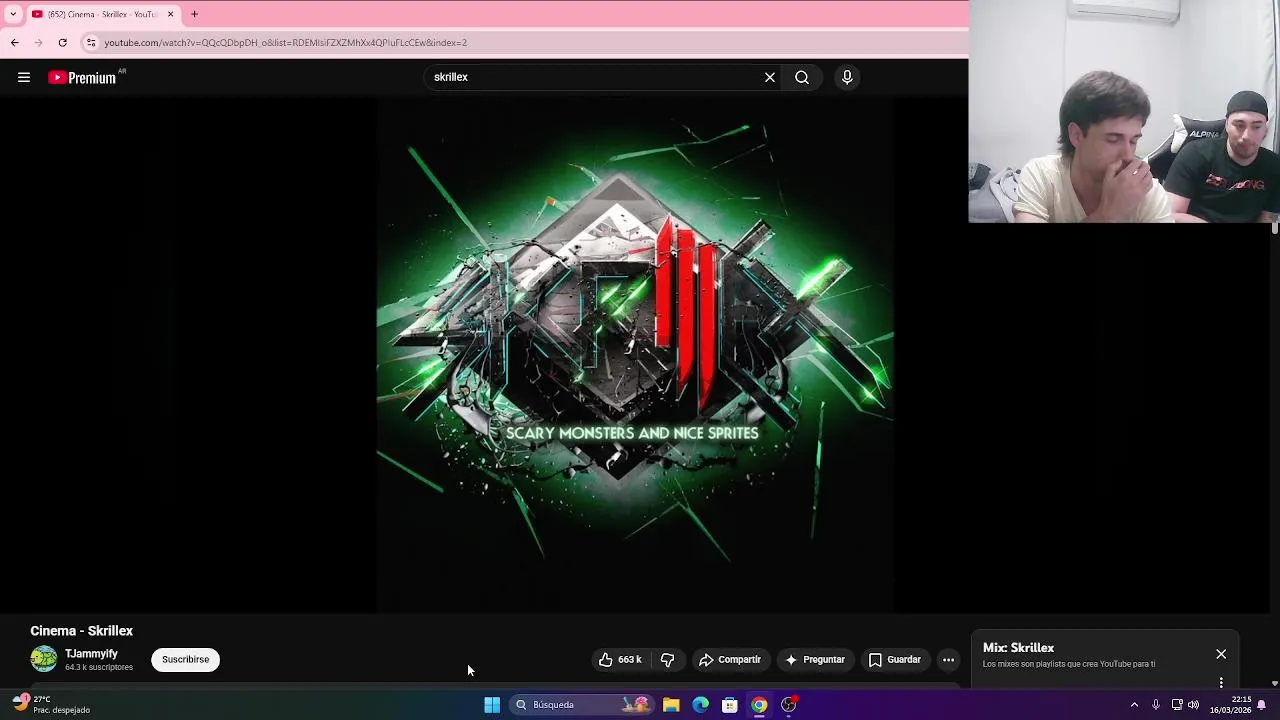This screenshot has height=720, width=1280.
Task: Click the tray microphone icon
Action: 1156,705
